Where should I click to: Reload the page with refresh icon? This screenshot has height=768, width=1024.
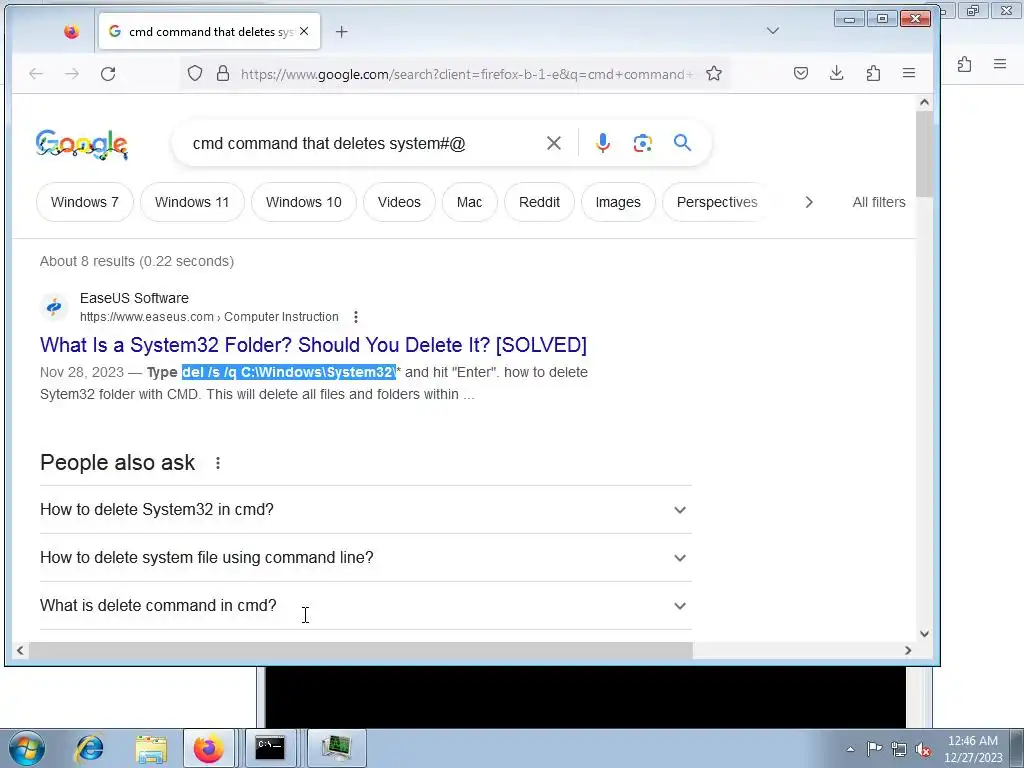[x=108, y=74]
